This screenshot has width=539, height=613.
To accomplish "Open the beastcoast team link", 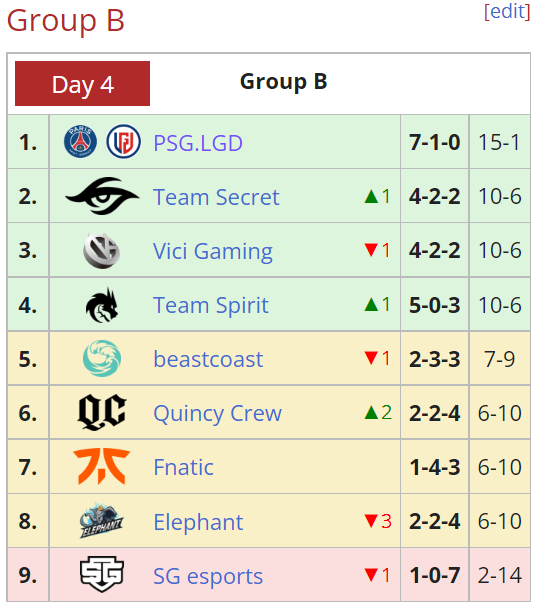I will coord(208,359).
